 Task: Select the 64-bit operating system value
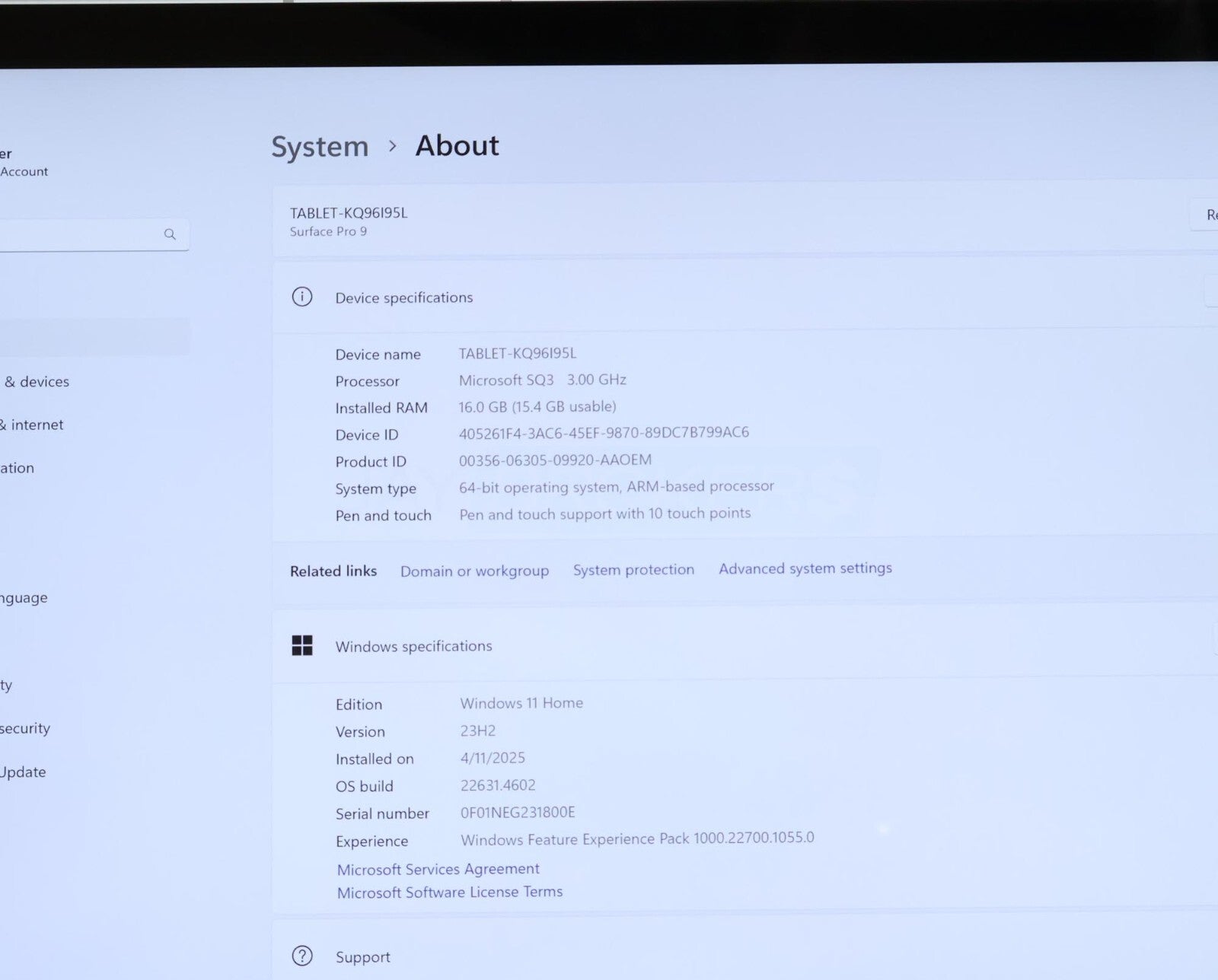point(617,486)
